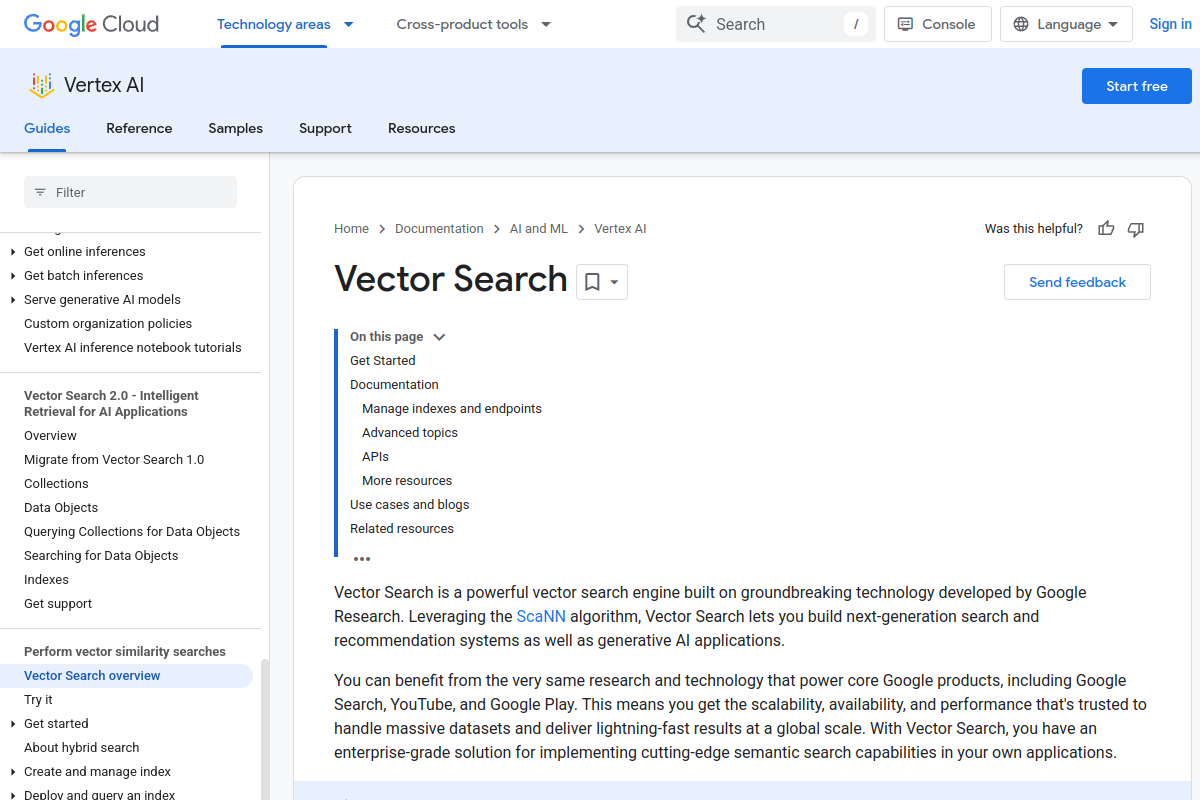Click the Vertex AI product icon
The height and width of the screenshot is (800, 1200).
coord(40,85)
